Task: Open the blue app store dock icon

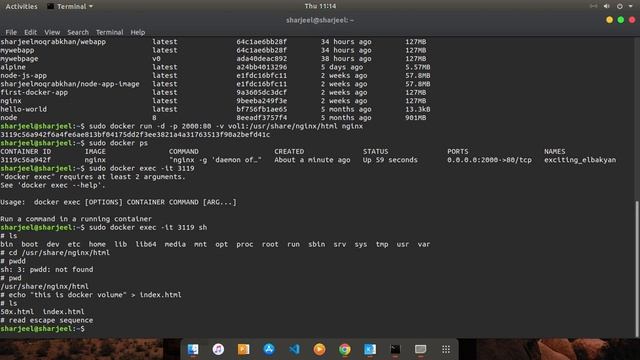Action: click(x=269, y=349)
